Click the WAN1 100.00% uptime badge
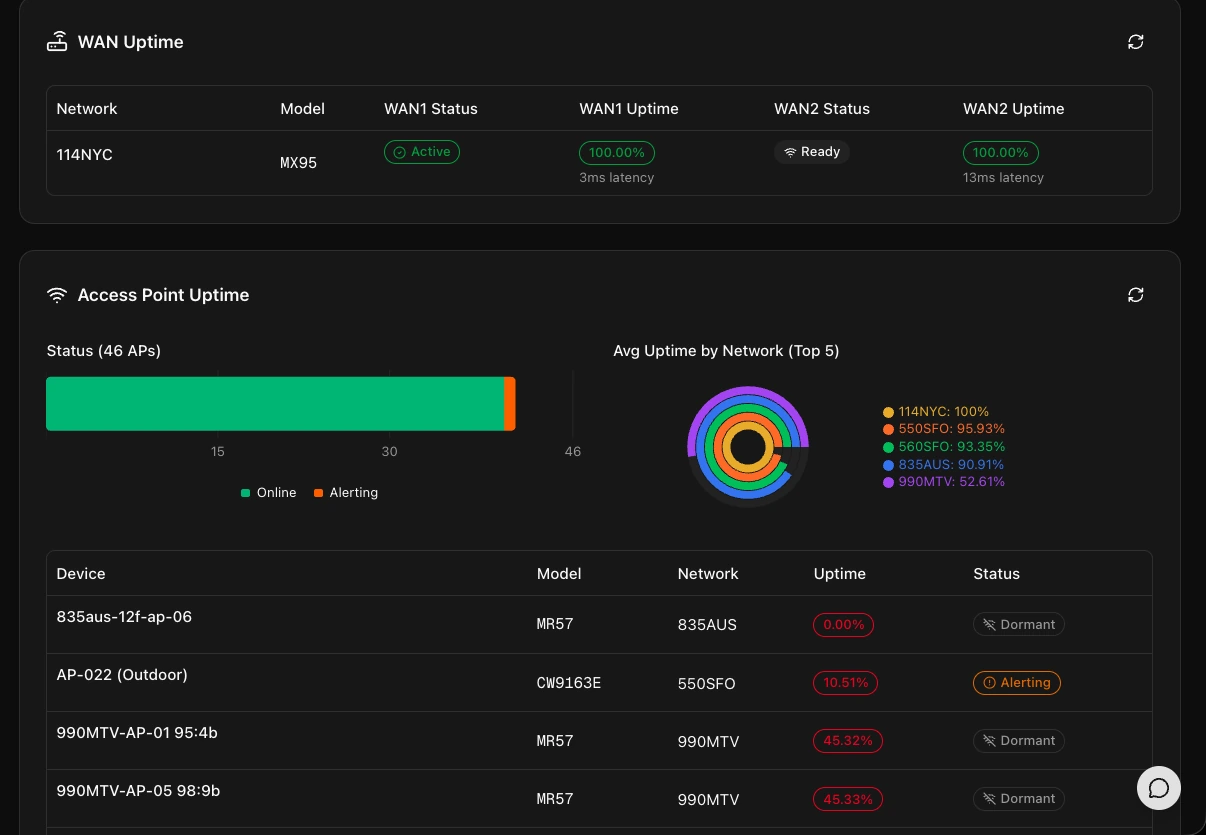This screenshot has width=1206, height=835. 617,153
